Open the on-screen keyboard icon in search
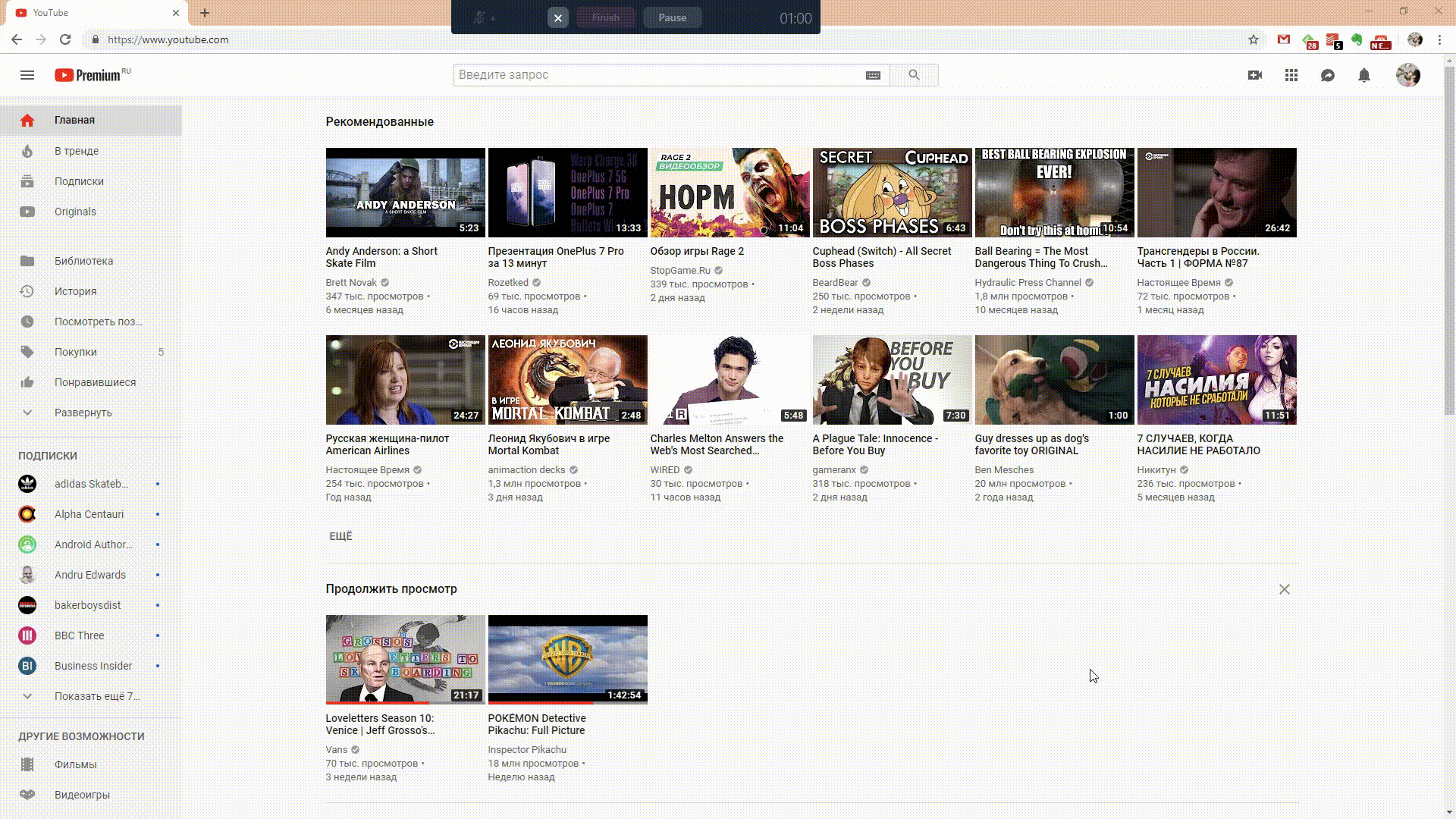Image resolution: width=1456 pixels, height=819 pixels. coord(873,75)
